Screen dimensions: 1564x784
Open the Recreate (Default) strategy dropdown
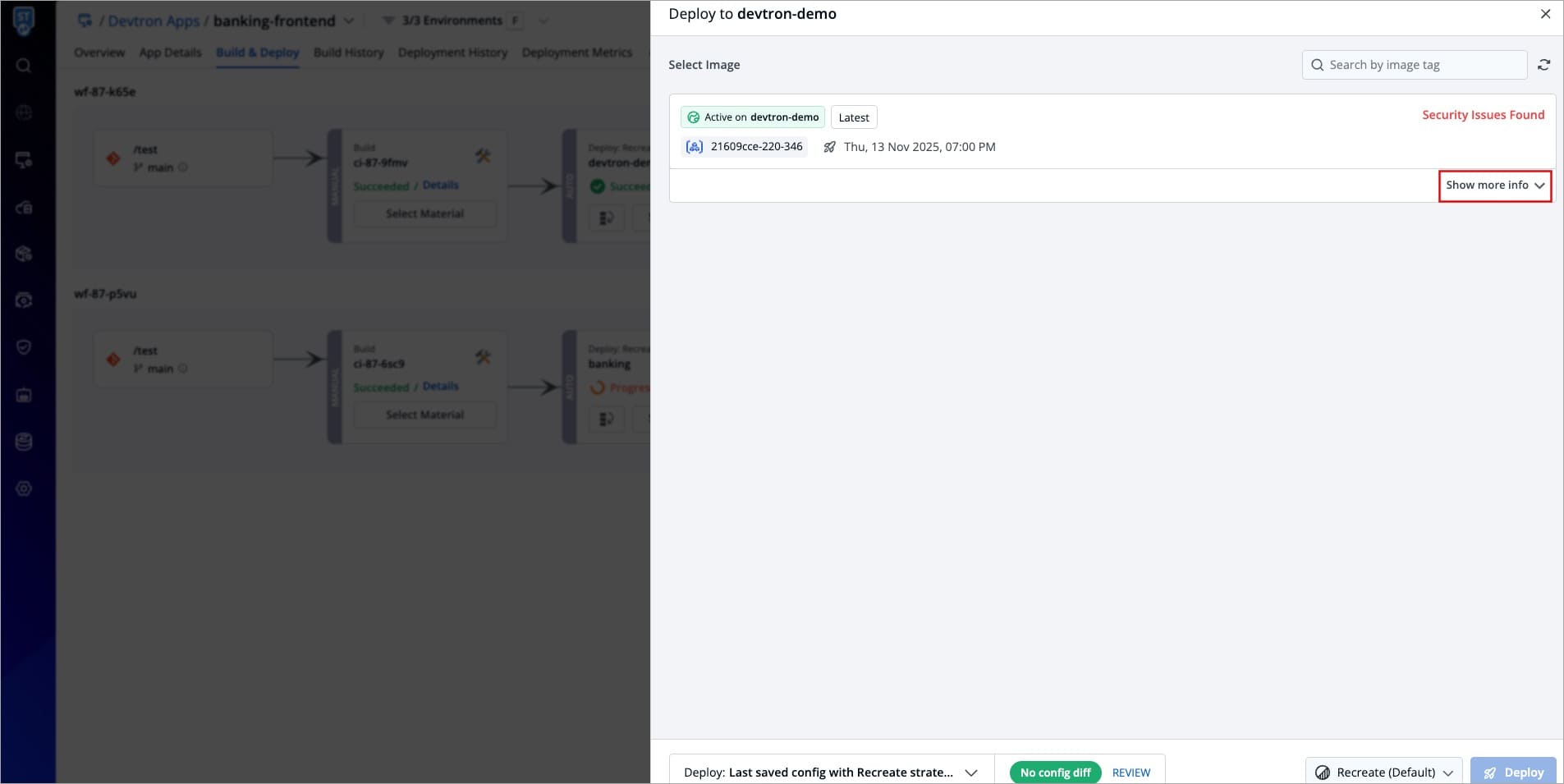click(1383, 773)
